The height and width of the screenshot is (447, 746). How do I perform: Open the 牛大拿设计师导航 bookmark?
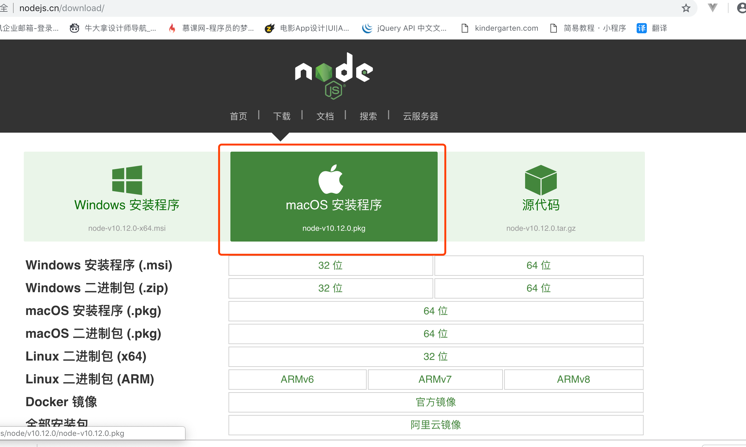coord(113,28)
